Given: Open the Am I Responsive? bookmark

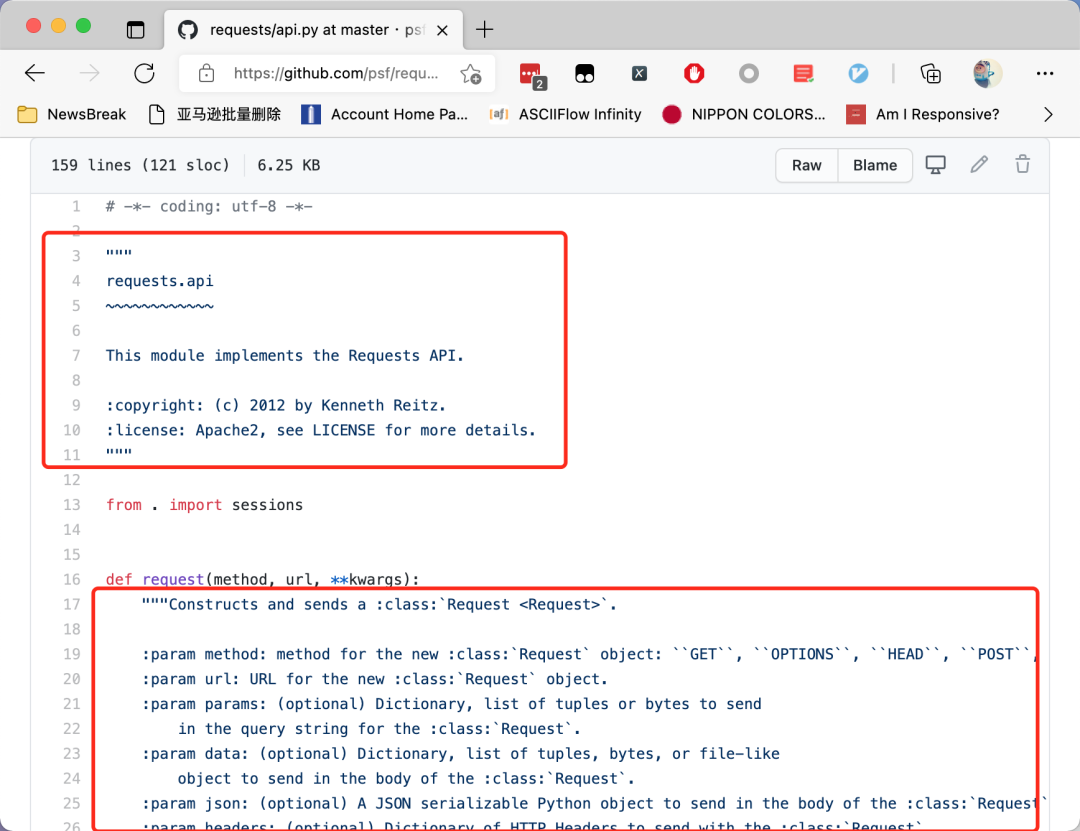Looking at the screenshot, I should pos(923,114).
